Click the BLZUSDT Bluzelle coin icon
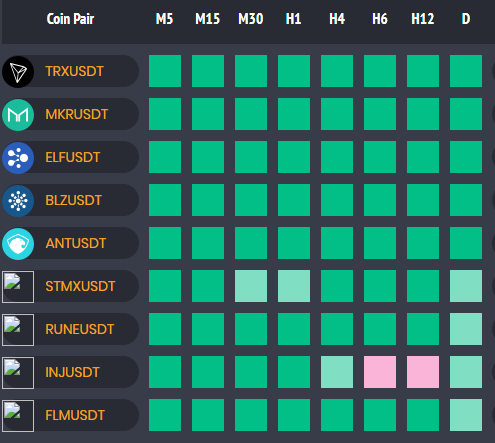 click(18, 201)
